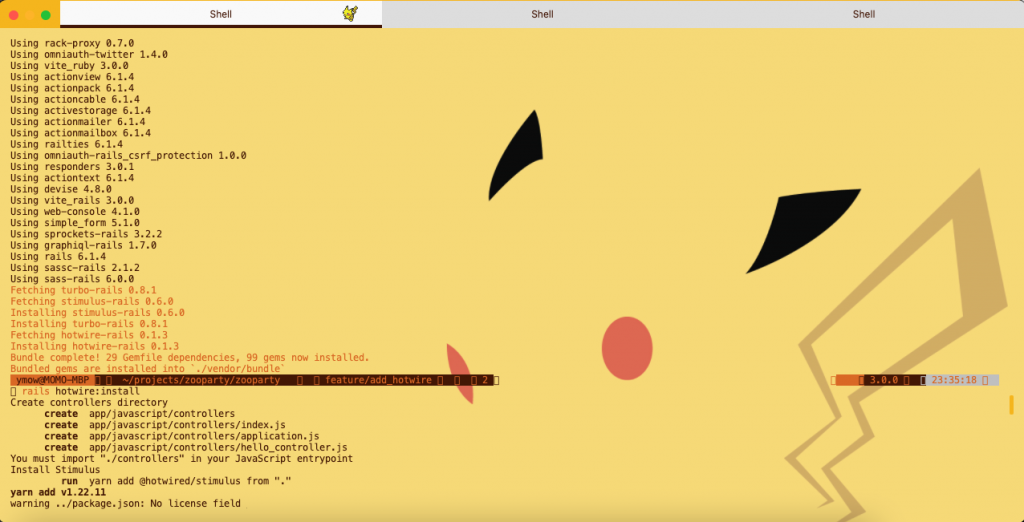Screen dimensions: 1024x522
Task: Click 'Using graphiql-rails 1.7.0' line
Action: [83, 245]
